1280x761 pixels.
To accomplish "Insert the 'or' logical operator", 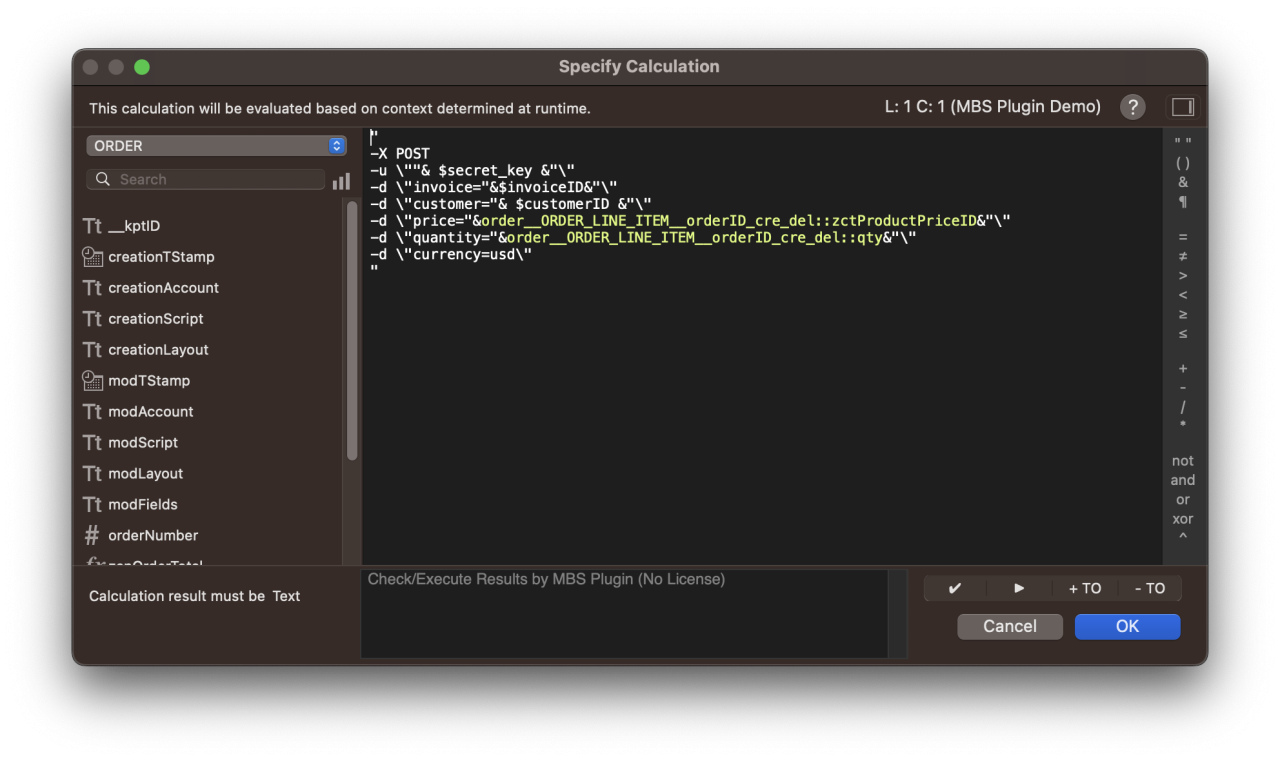I will pyautogui.click(x=1183, y=499).
